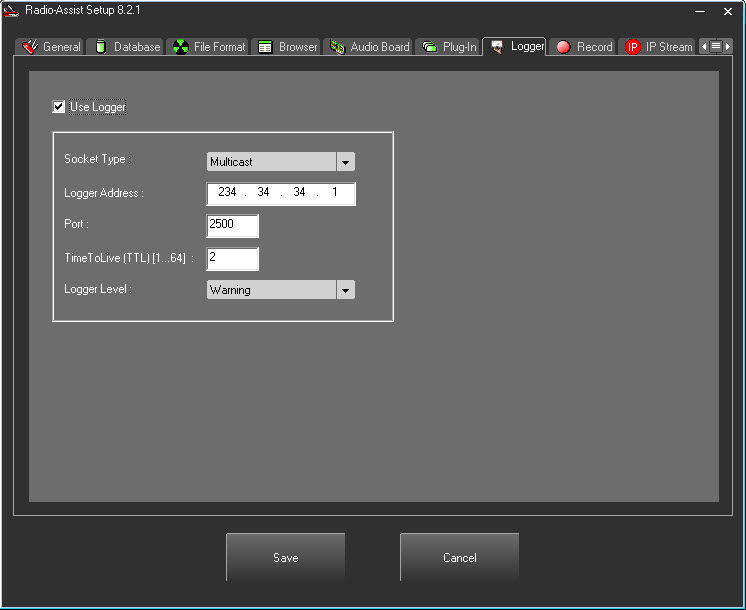Click the red Record tab icon
746x610 pixels.
(x=563, y=47)
